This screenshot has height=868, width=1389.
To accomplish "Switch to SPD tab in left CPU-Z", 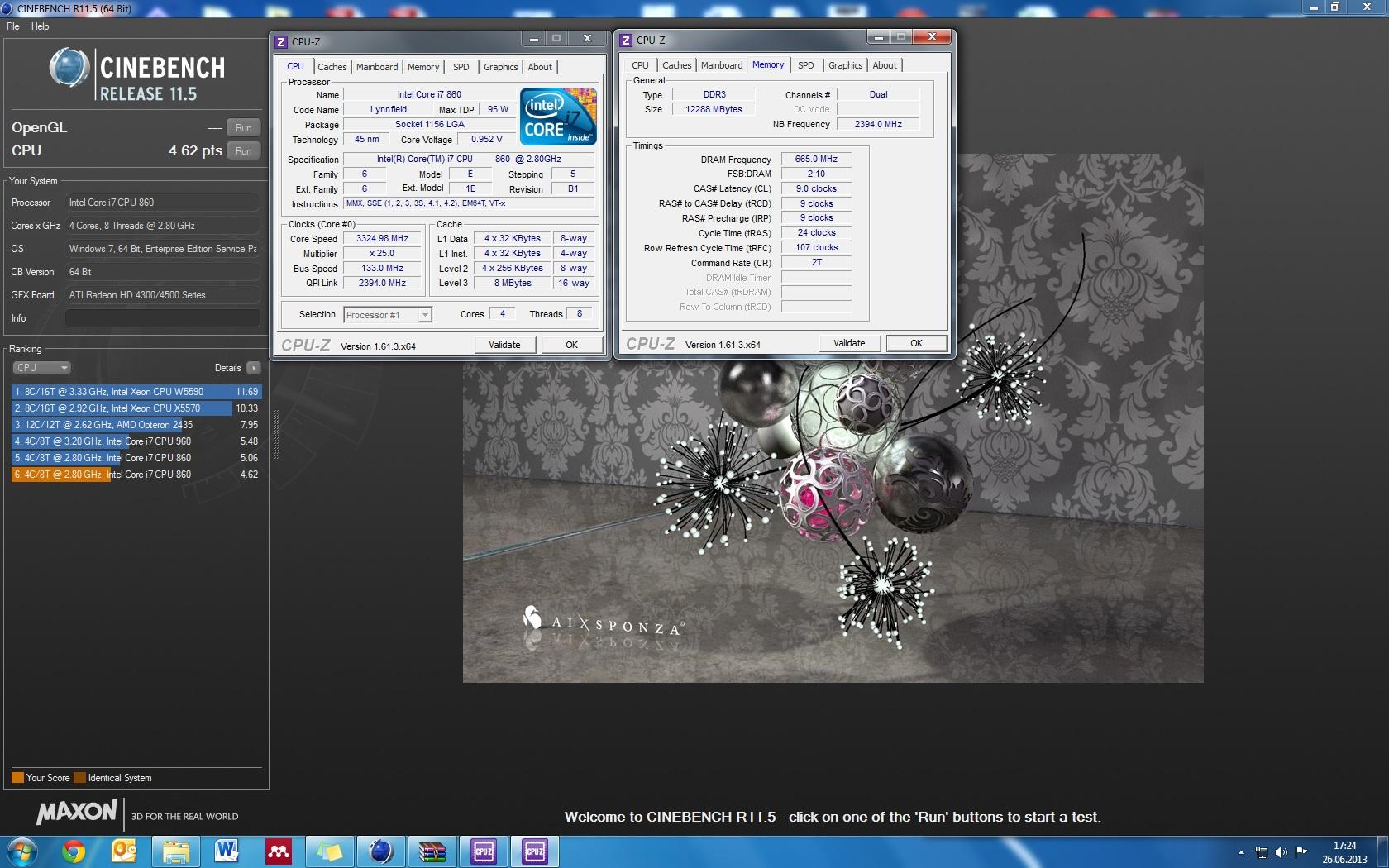I will point(461,67).
